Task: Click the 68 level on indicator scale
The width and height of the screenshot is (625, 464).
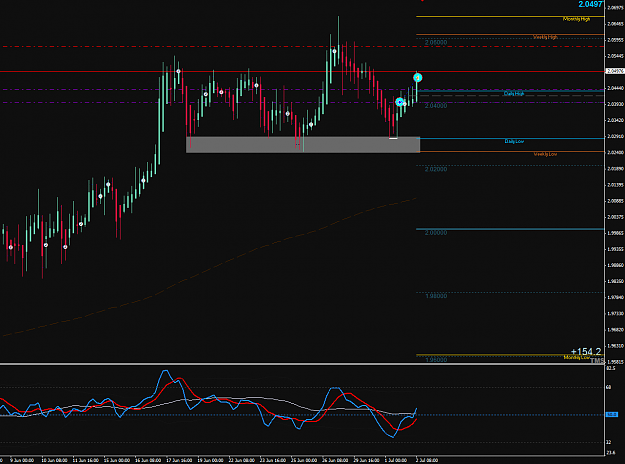Action: [x=609, y=387]
